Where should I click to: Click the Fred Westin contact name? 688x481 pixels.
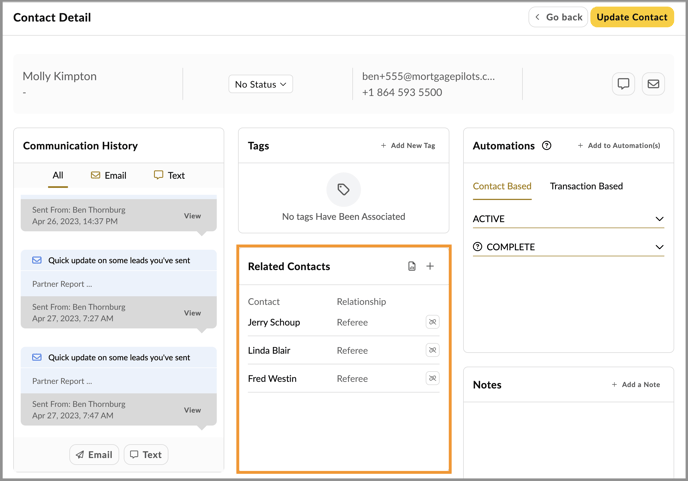tap(272, 378)
